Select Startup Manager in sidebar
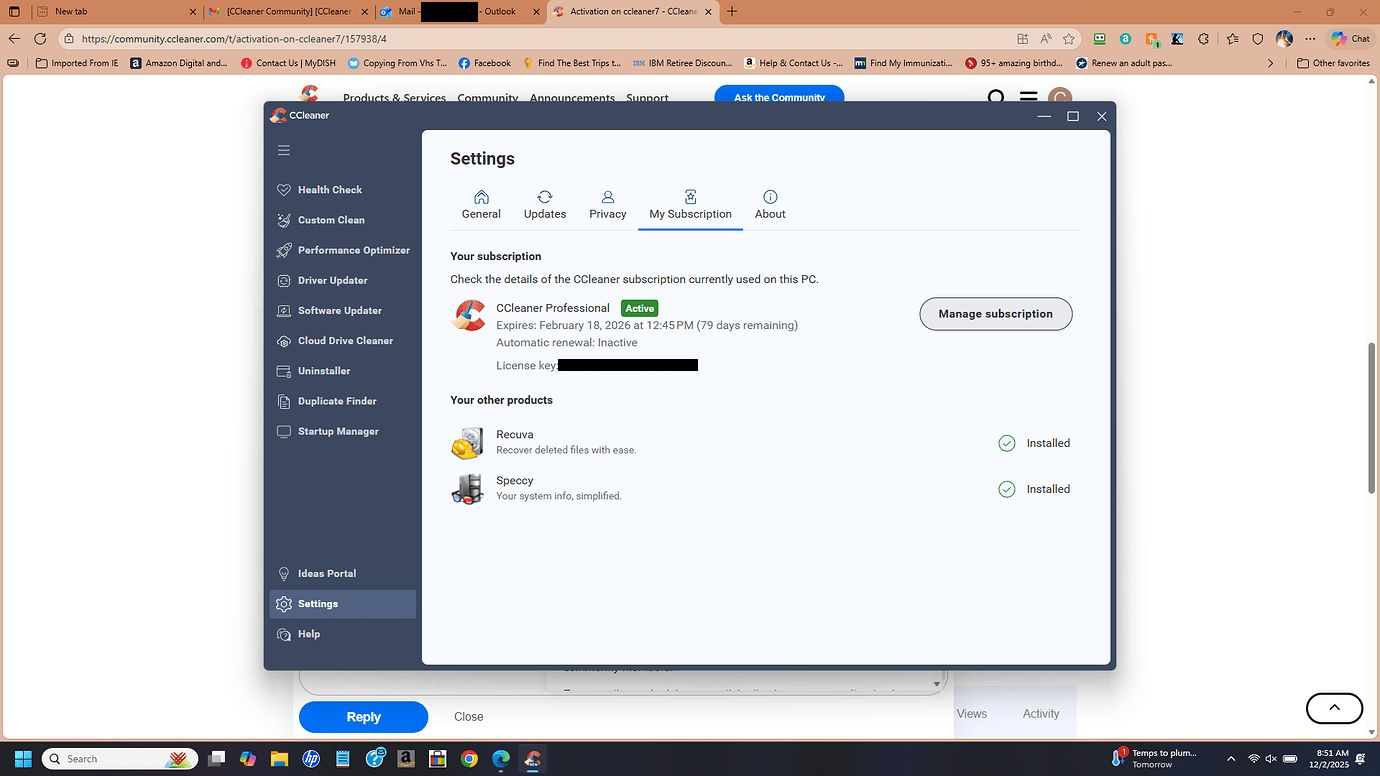This screenshot has width=1380, height=776. pos(338,431)
